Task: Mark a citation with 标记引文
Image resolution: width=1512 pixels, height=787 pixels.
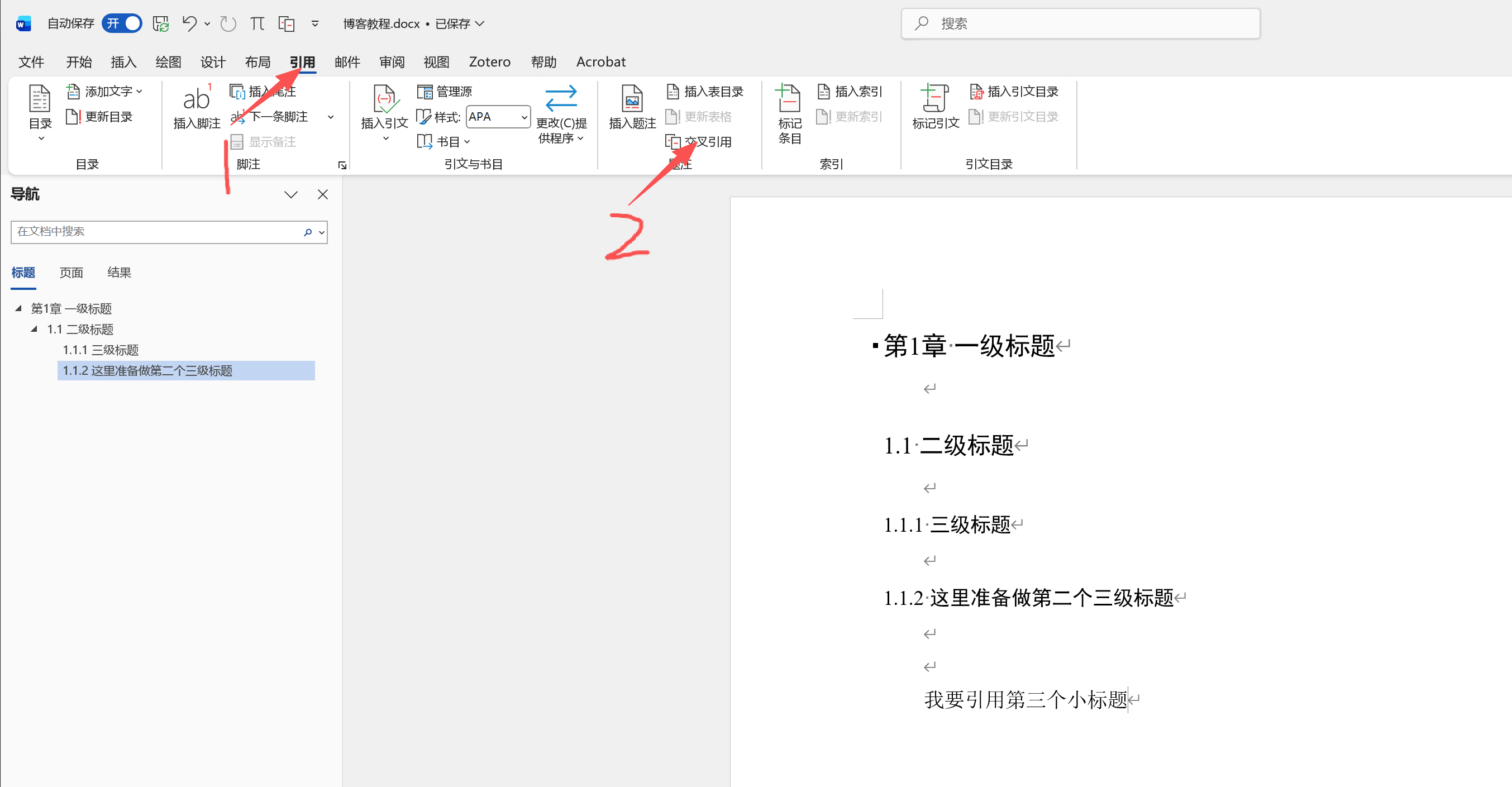Action: click(934, 108)
